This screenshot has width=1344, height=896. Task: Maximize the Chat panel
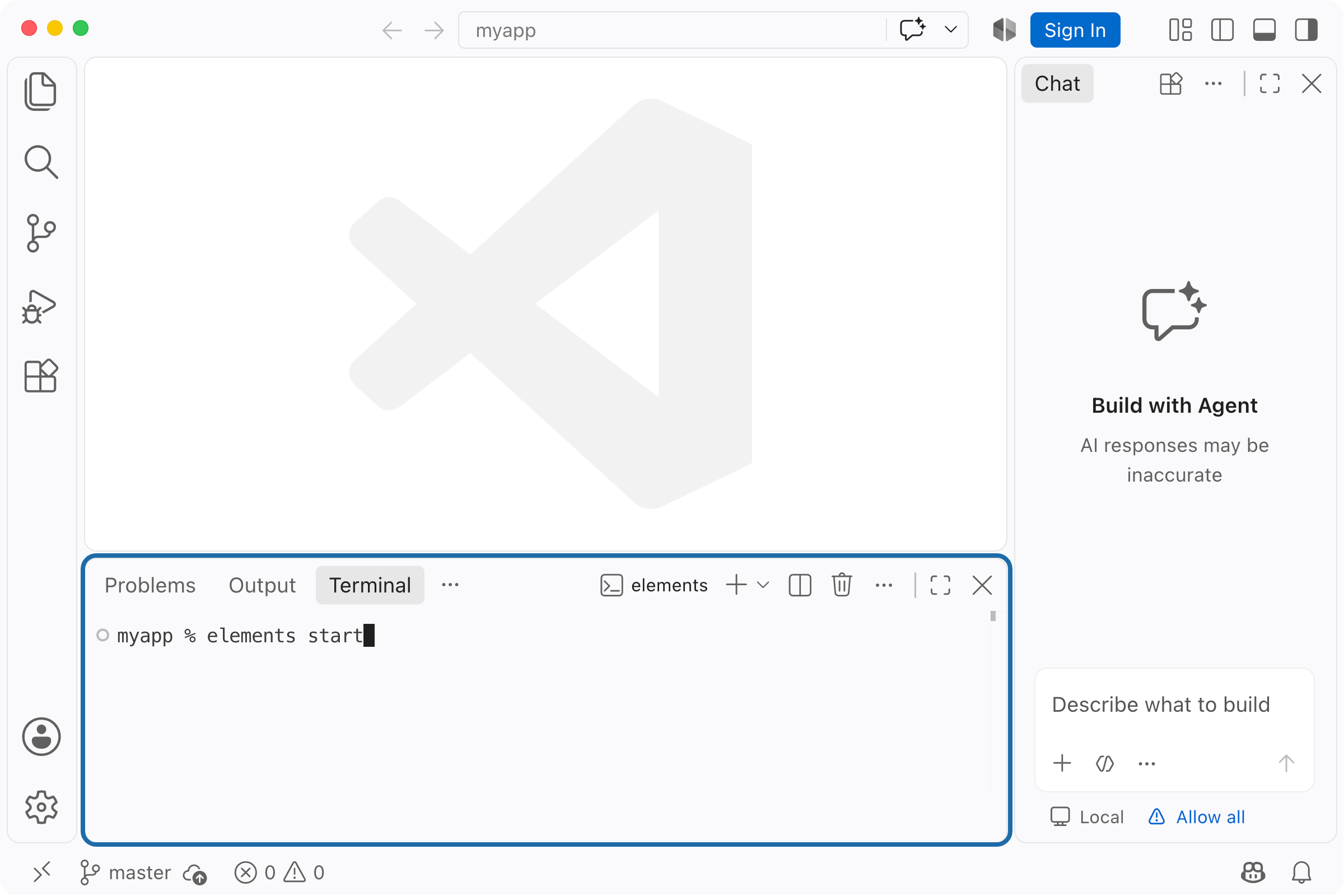tap(1269, 84)
